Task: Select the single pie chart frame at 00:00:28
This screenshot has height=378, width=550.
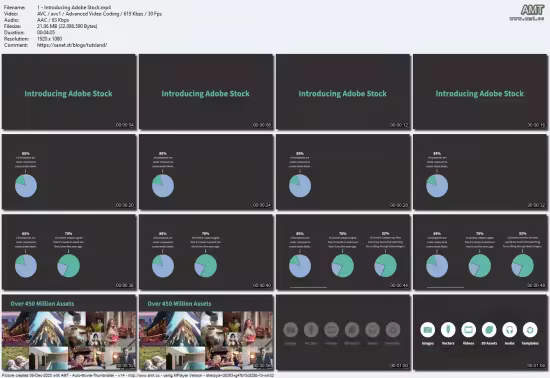Action: click(343, 172)
